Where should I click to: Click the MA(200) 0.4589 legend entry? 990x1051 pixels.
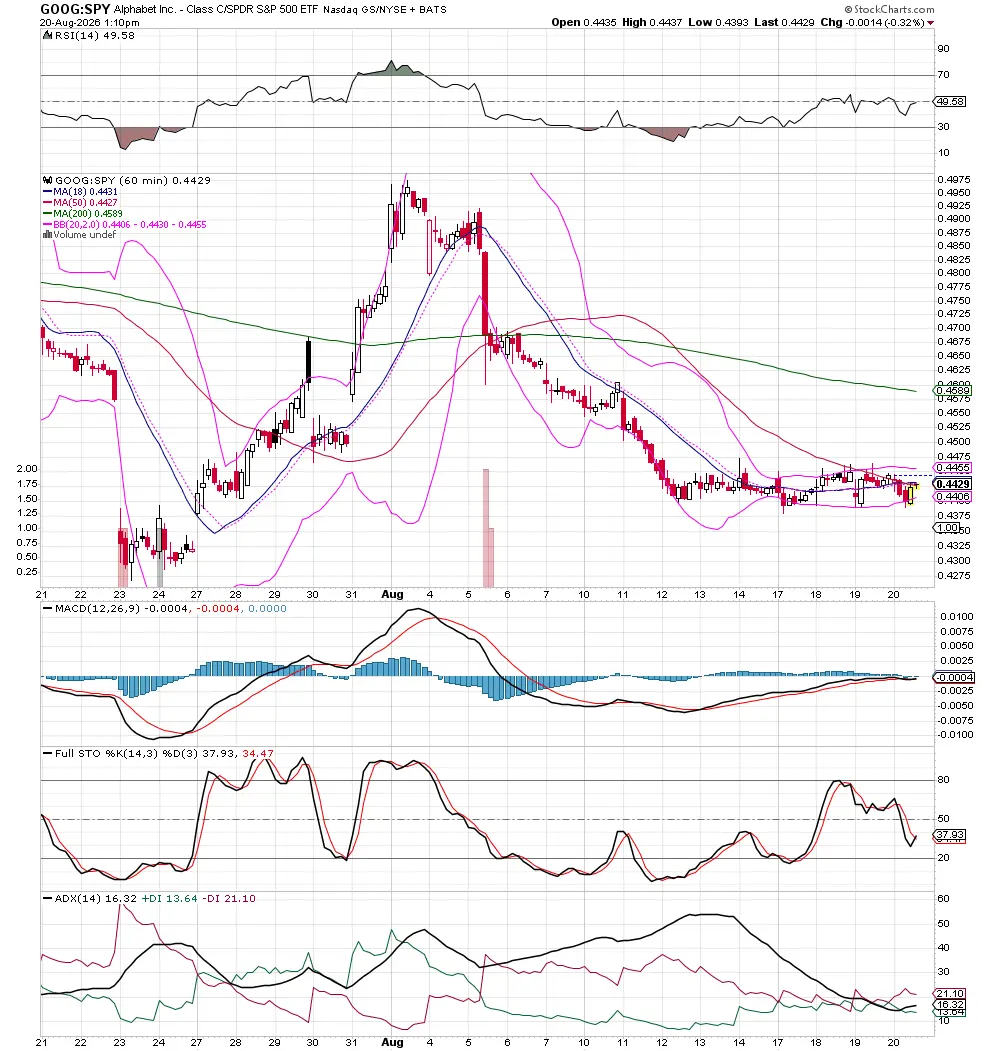[88, 213]
